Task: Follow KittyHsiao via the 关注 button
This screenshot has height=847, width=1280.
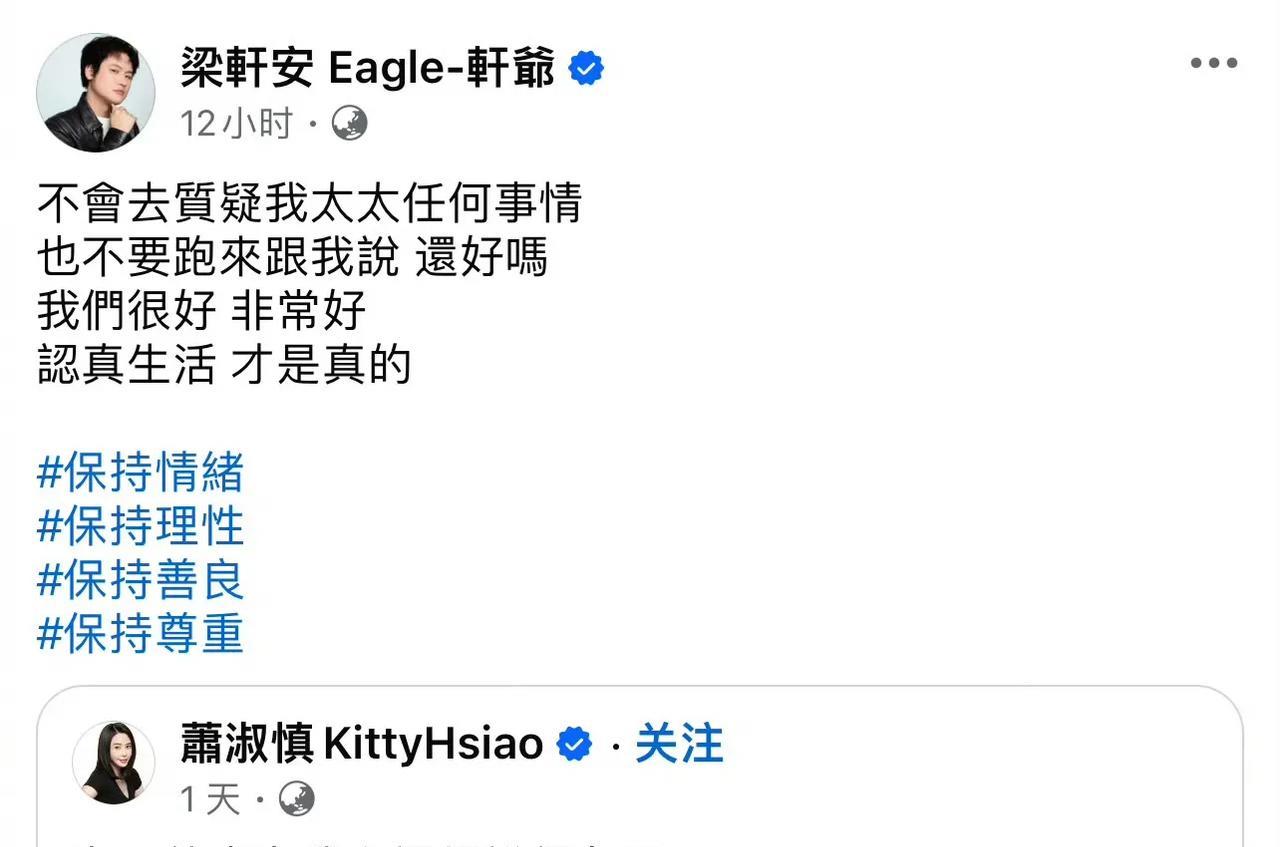Action: (679, 745)
